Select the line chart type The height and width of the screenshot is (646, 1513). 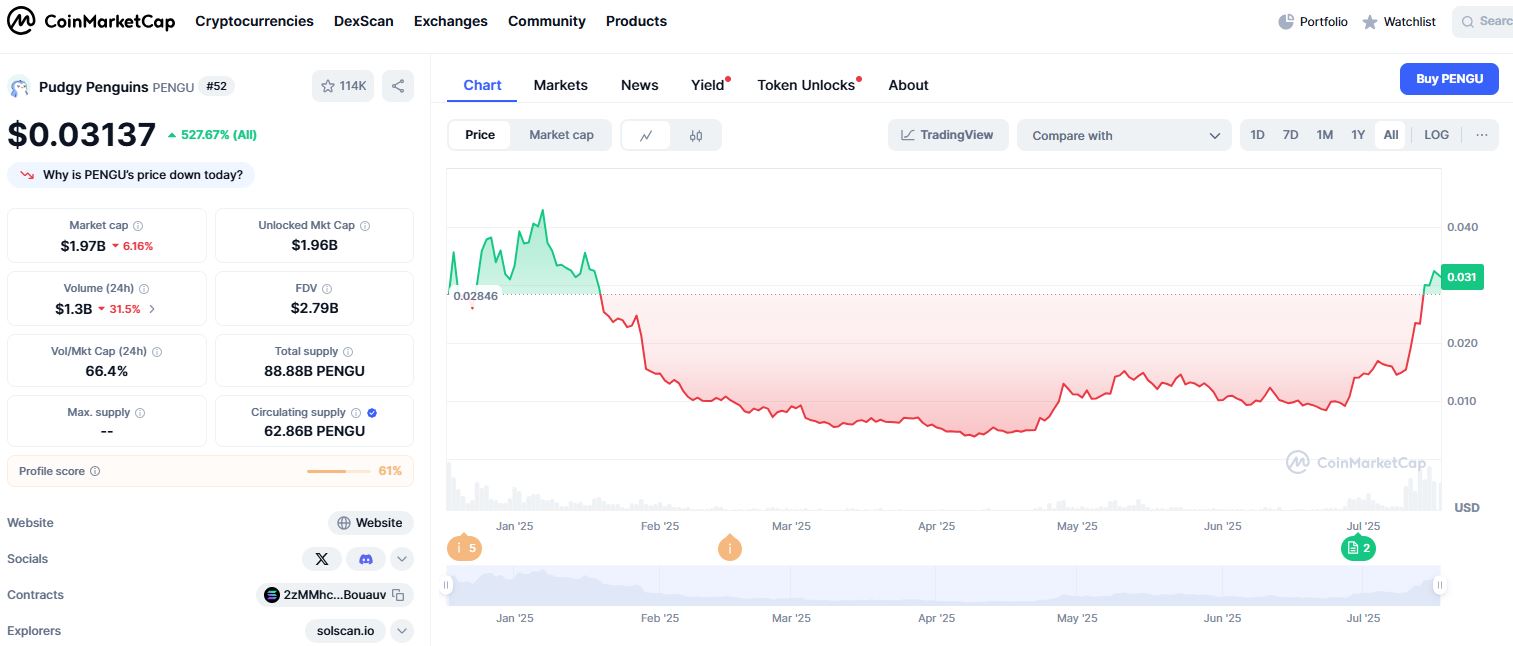[647, 135]
